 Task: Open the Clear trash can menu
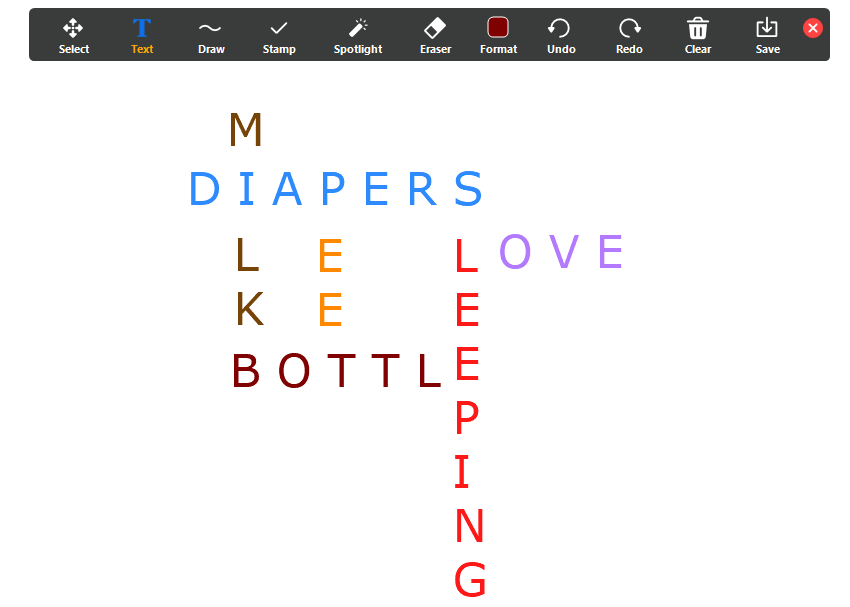[x=698, y=35]
